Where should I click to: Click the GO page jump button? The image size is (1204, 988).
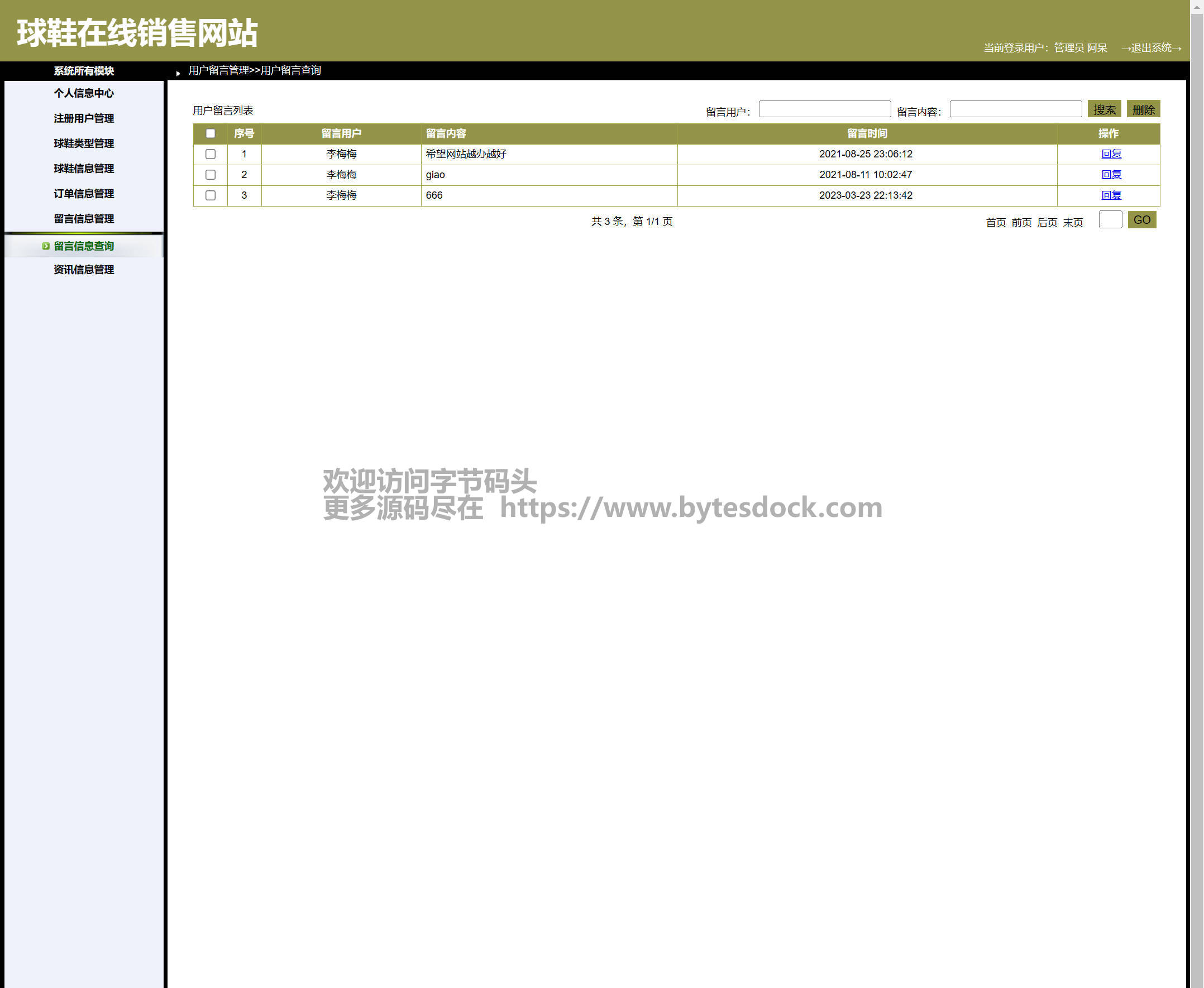(1141, 220)
